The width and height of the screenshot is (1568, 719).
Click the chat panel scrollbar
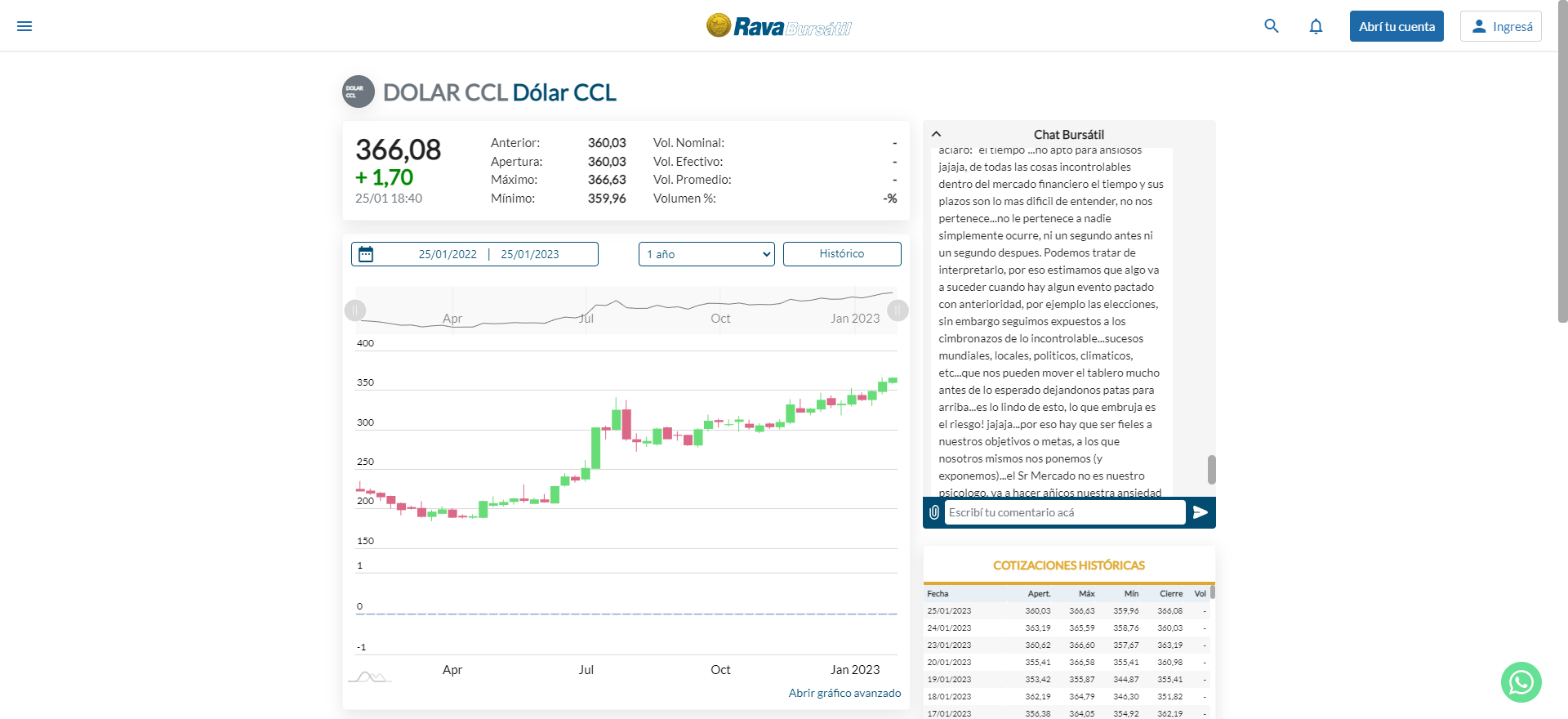point(1211,469)
